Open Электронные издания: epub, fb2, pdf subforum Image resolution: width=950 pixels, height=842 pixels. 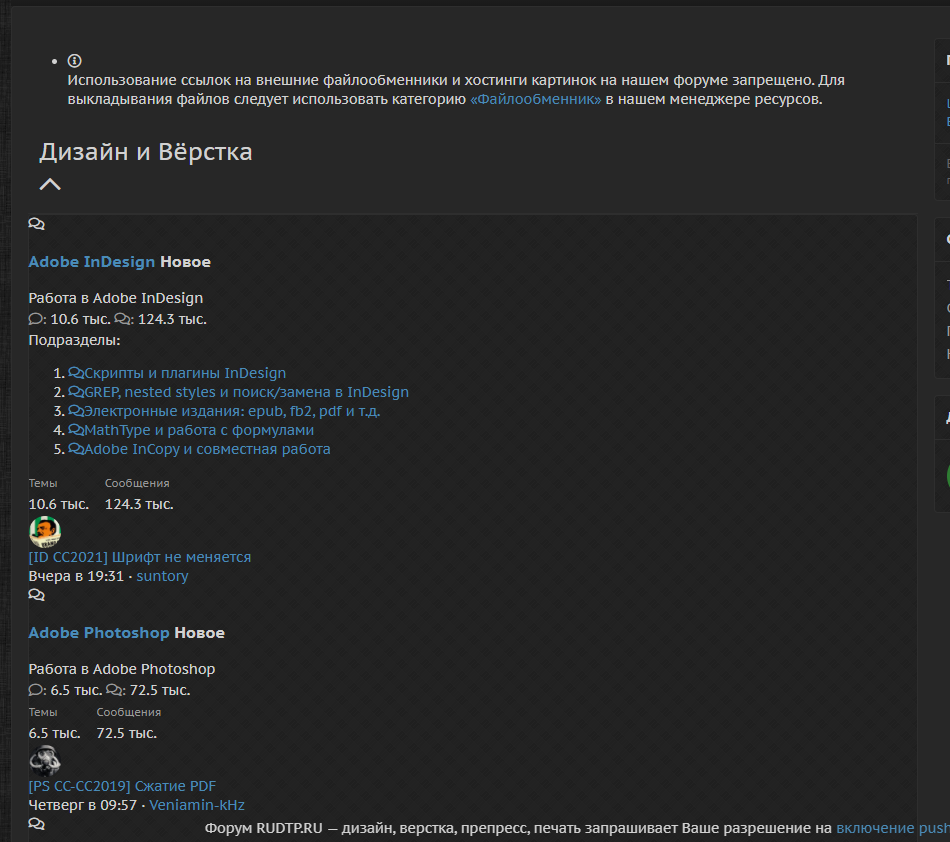[232, 411]
